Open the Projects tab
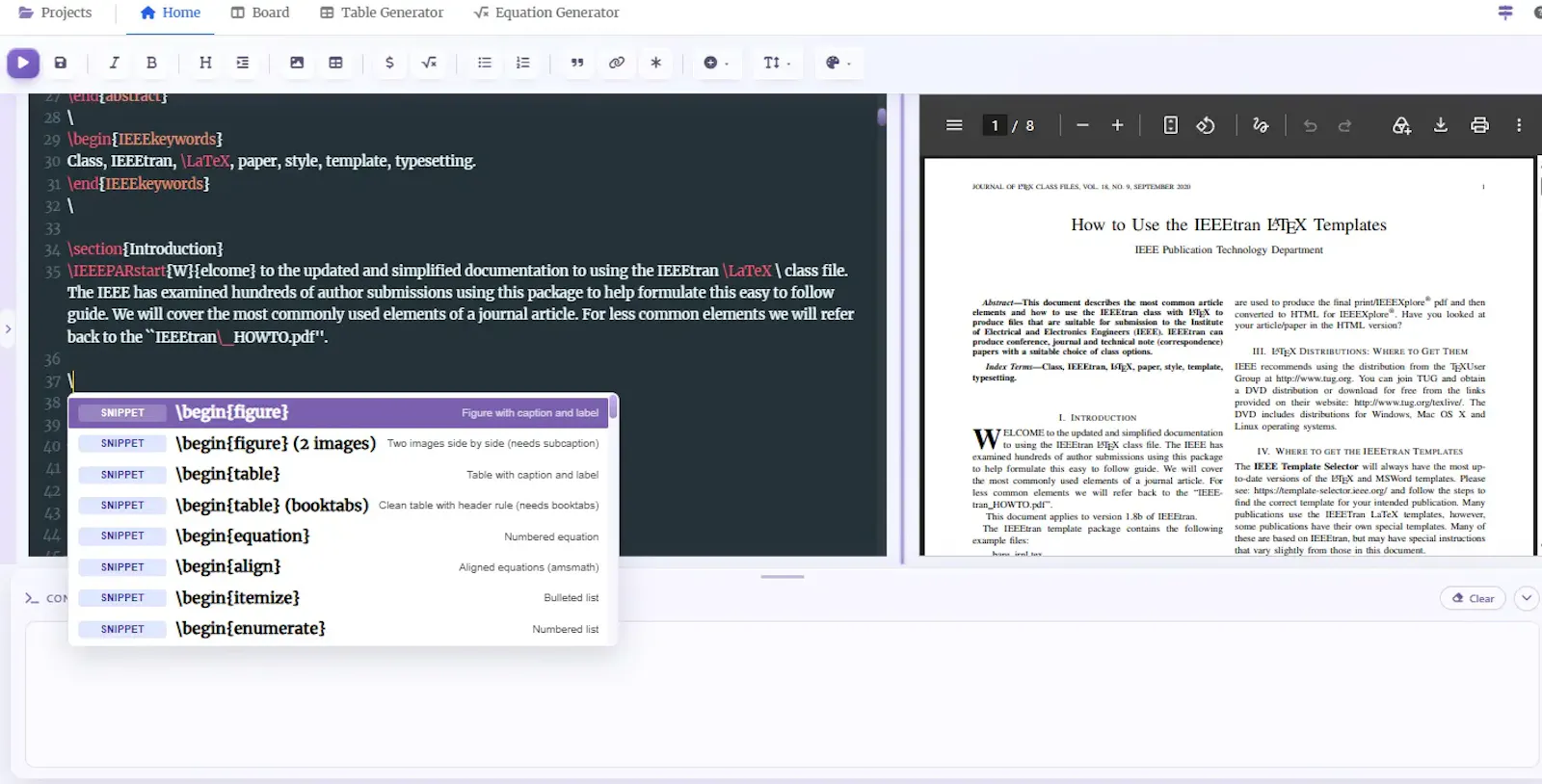The height and width of the screenshot is (784, 1542). pos(55,13)
